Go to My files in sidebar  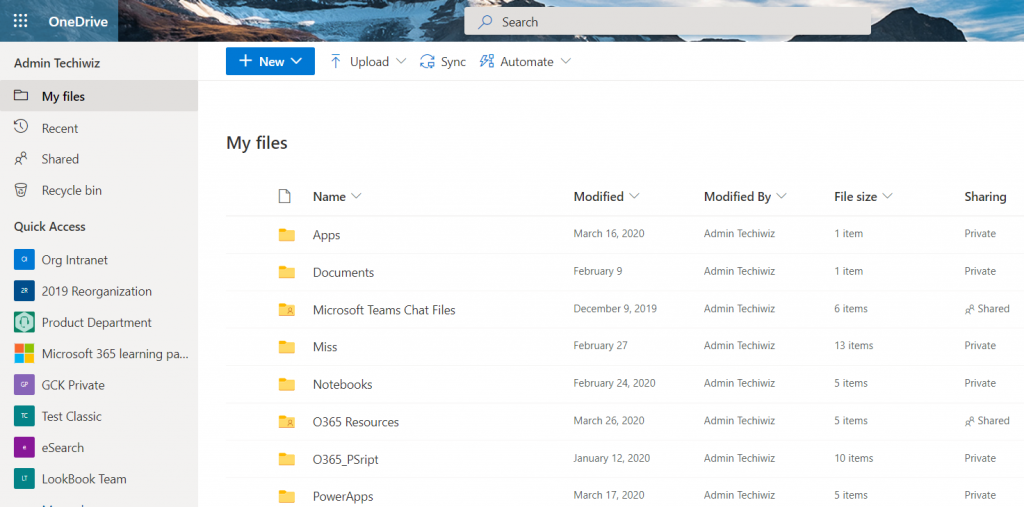coord(99,96)
